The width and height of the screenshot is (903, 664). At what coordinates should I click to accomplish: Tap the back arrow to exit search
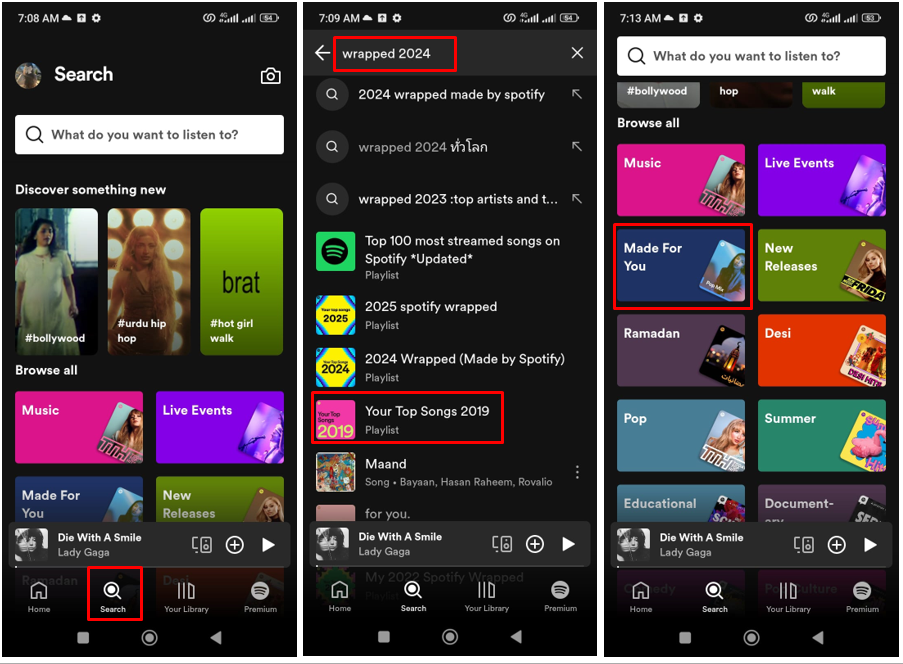click(321, 52)
